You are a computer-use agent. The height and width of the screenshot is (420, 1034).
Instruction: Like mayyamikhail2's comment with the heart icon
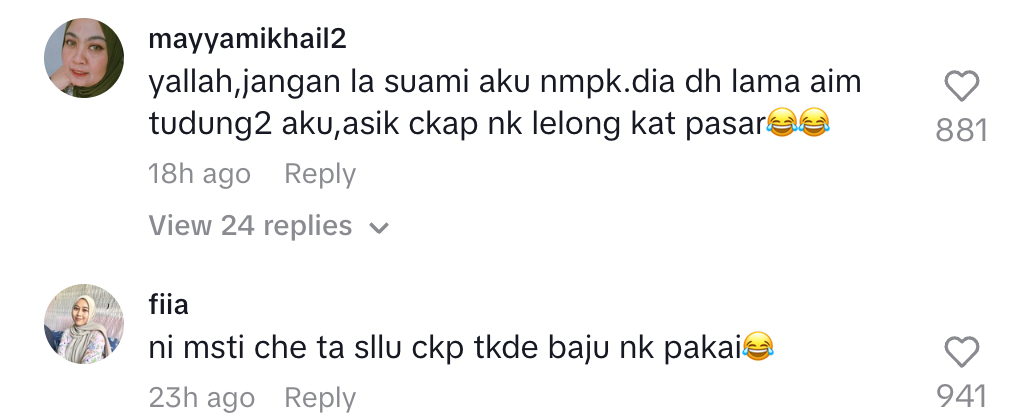click(x=961, y=86)
